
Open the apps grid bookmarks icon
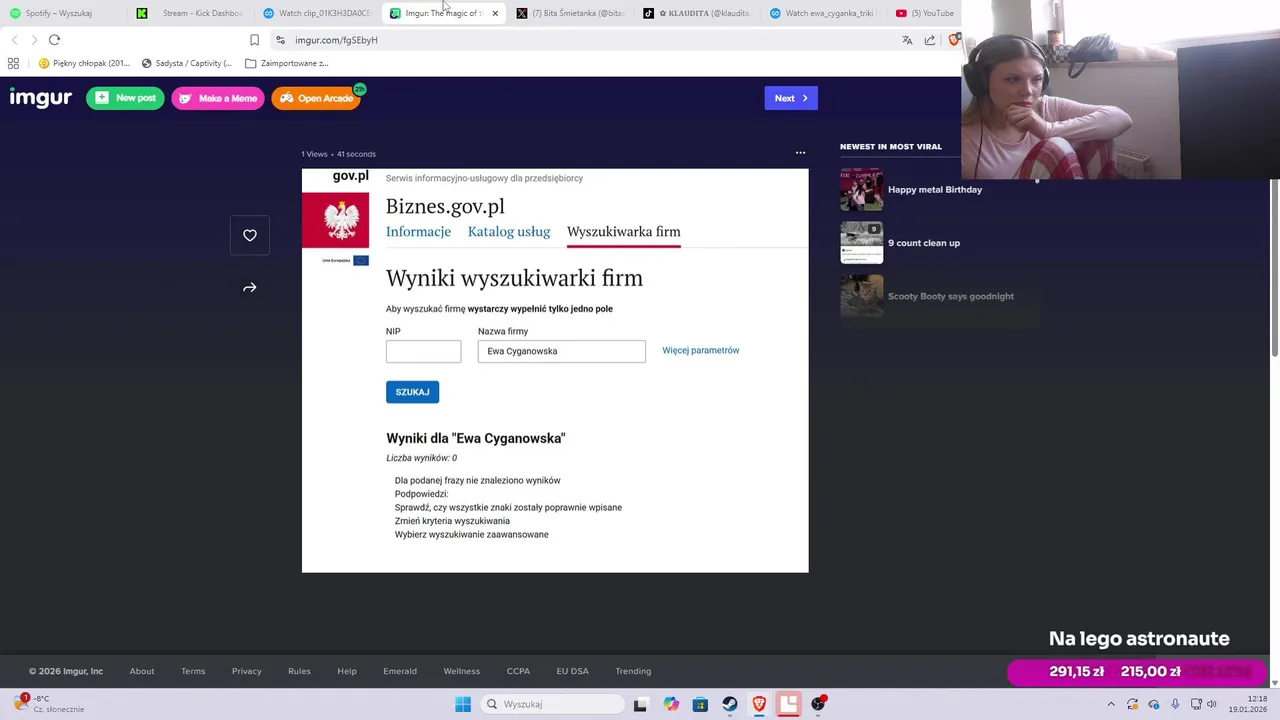13,63
